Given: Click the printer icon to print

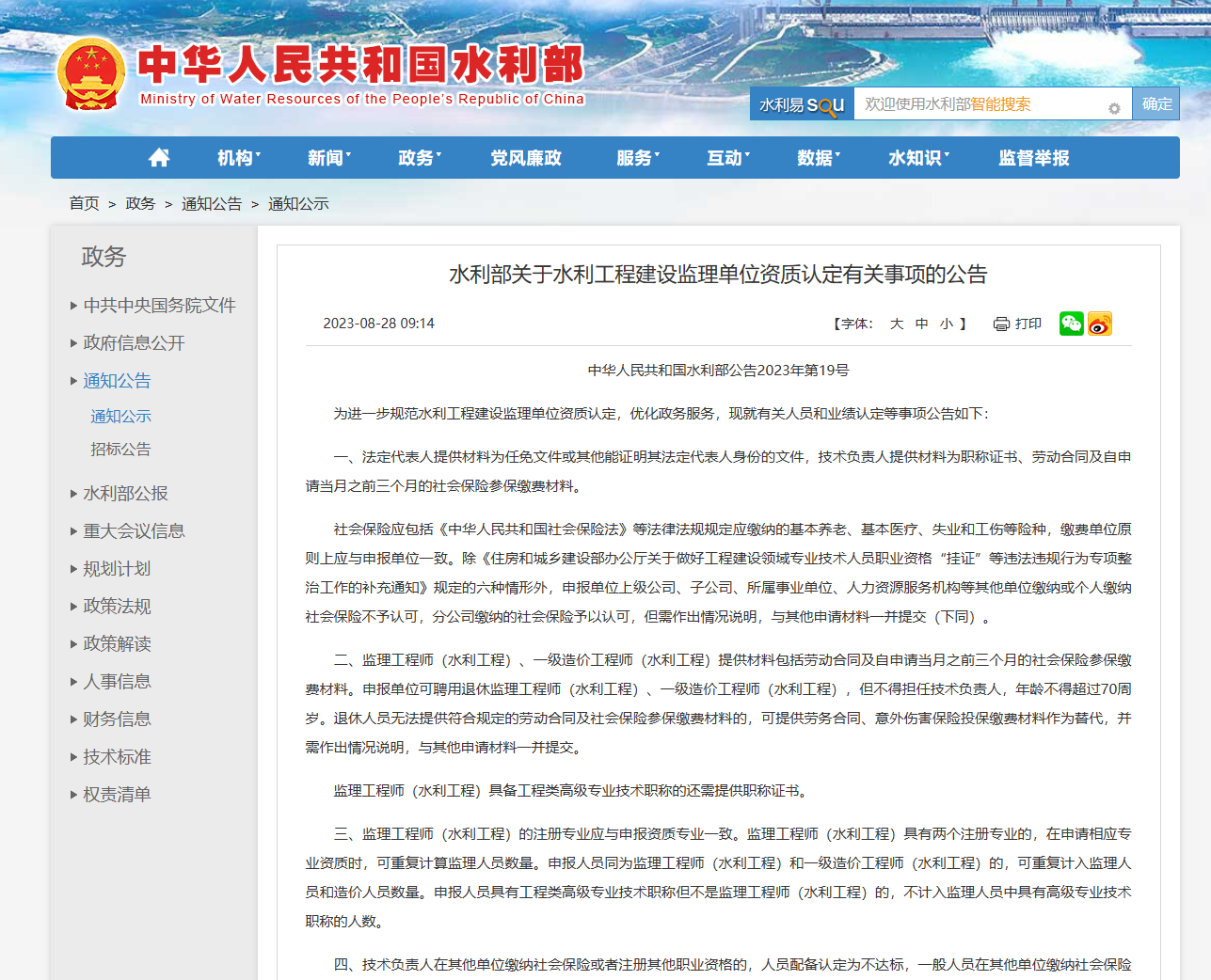Looking at the screenshot, I should point(1001,324).
